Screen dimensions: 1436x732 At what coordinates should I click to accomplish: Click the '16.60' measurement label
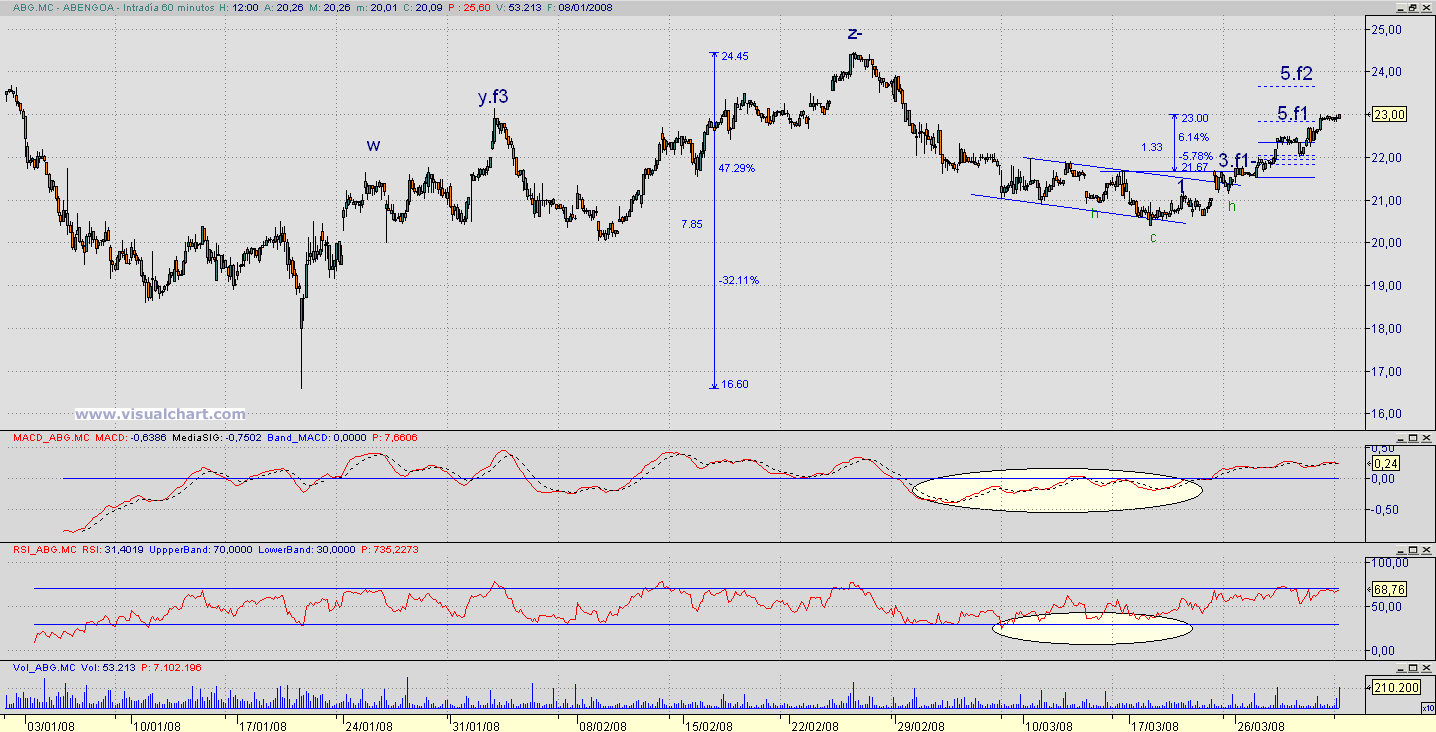click(x=735, y=384)
